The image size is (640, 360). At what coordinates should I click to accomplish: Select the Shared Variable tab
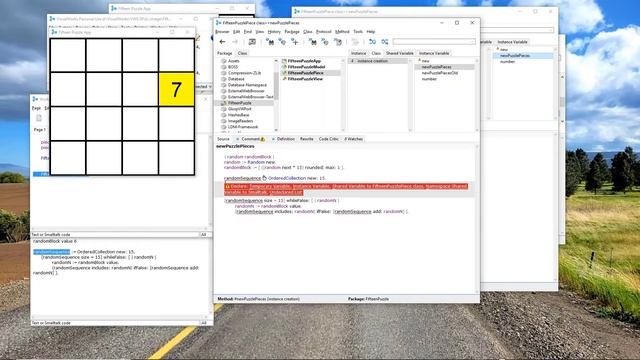pyautogui.click(x=400, y=53)
